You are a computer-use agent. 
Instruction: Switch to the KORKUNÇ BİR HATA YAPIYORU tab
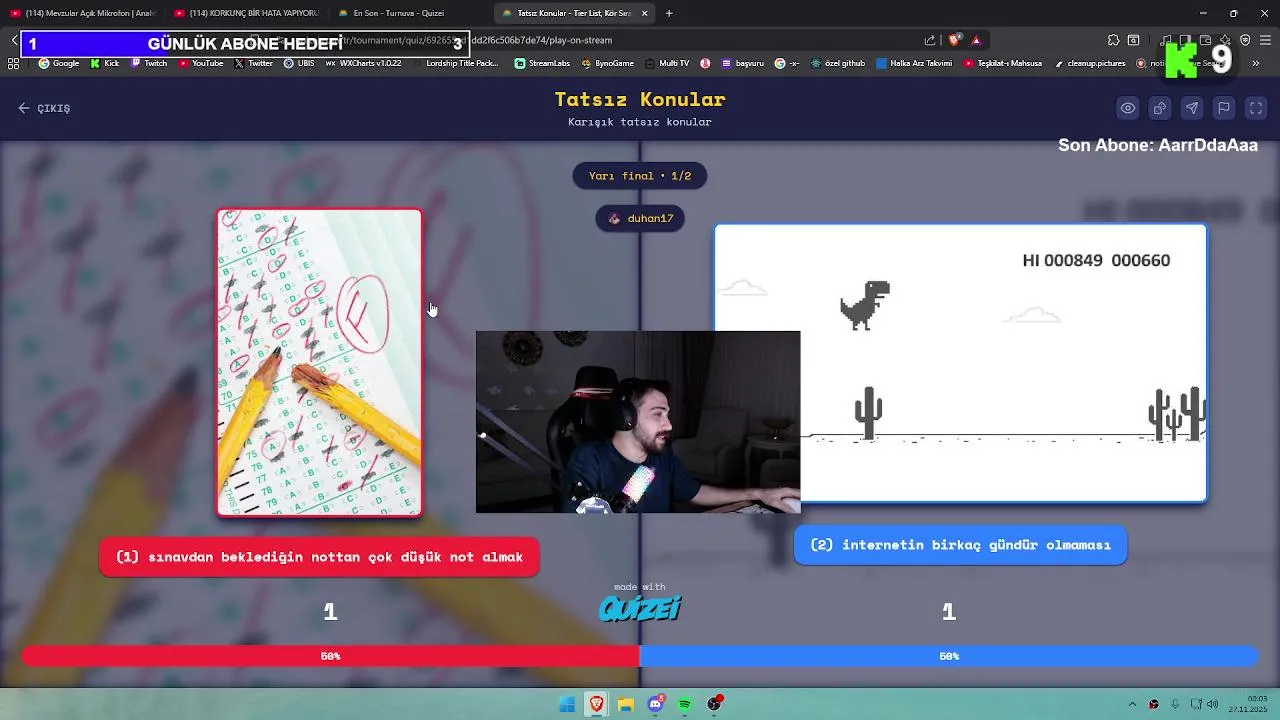coord(246,13)
